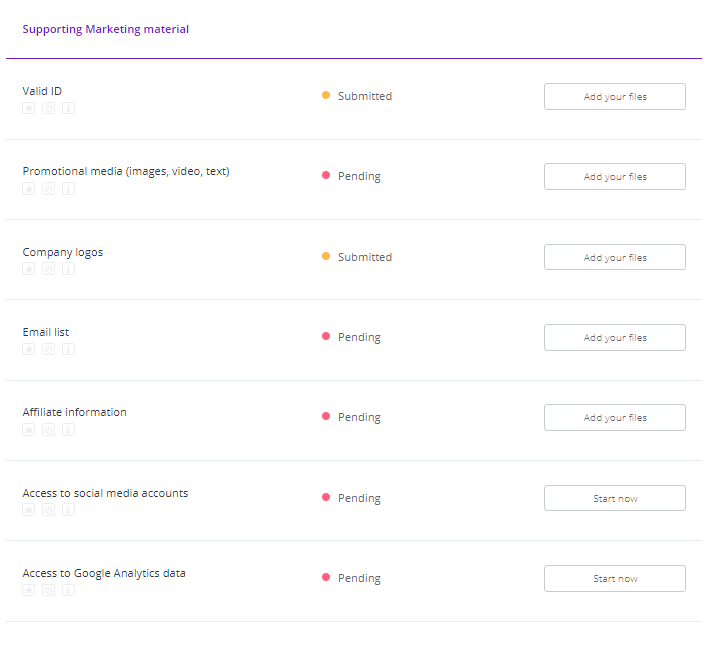Mark Email list with the star icon

(29, 349)
